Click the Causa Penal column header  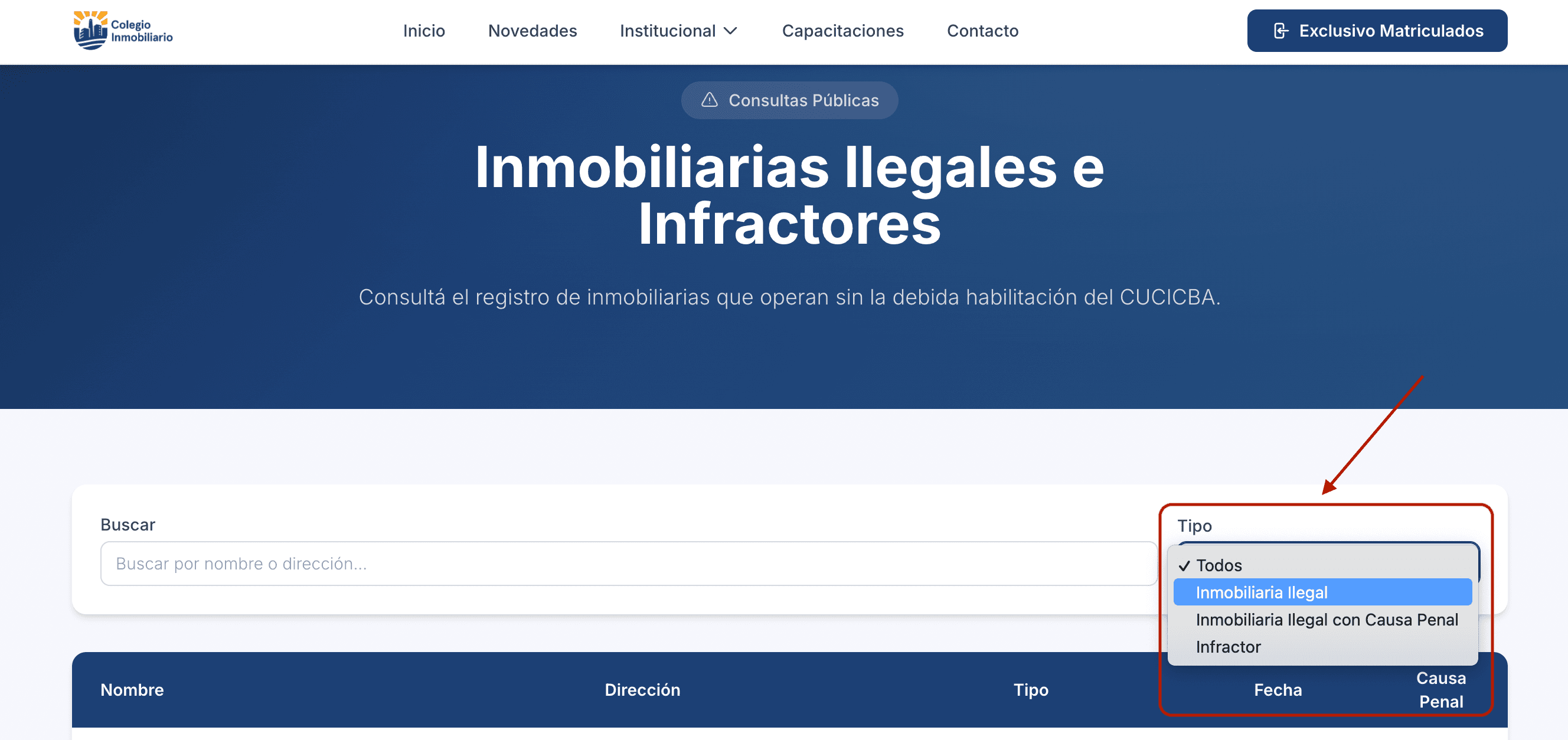[1441, 689]
